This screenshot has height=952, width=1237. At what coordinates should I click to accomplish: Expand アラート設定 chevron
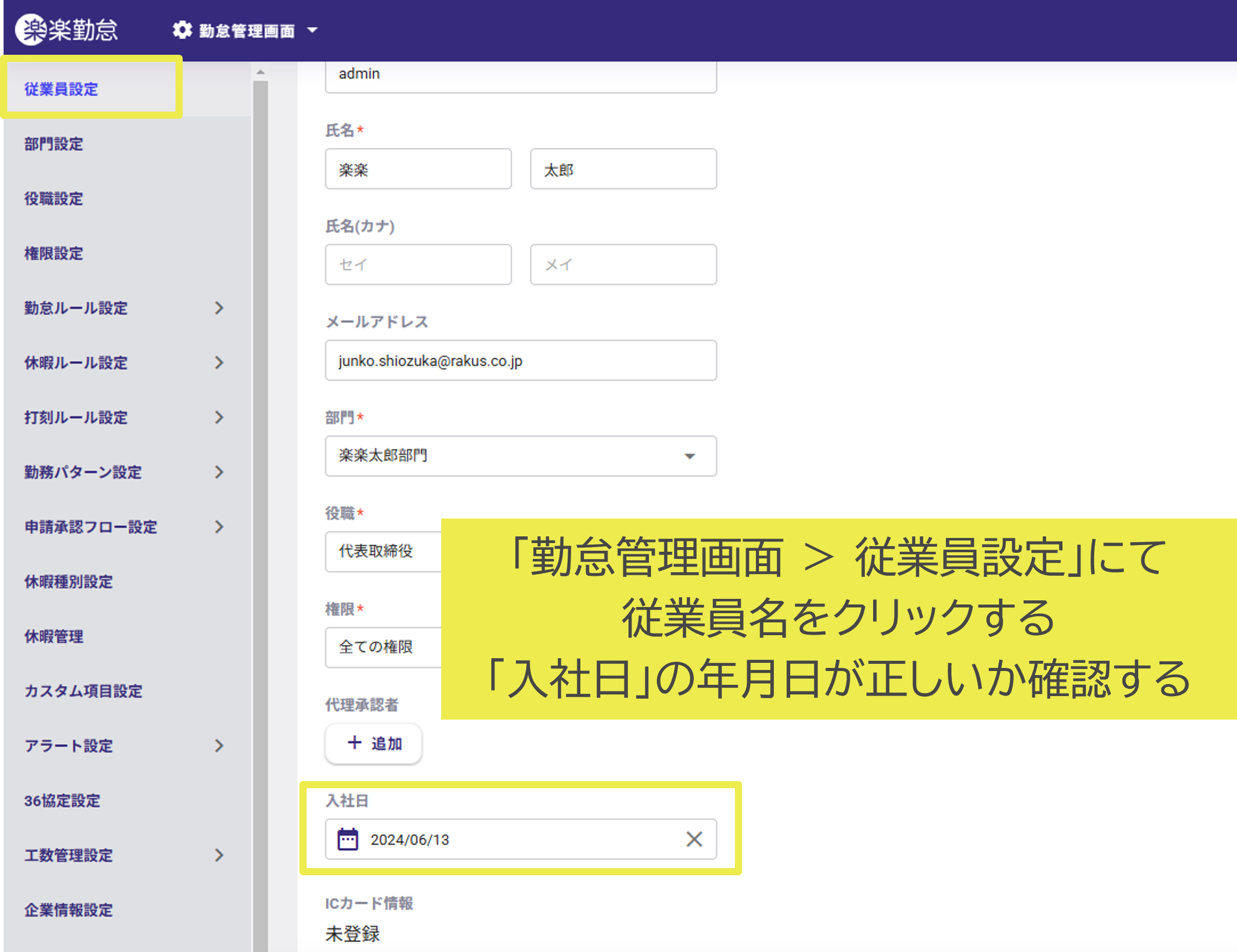click(x=219, y=746)
